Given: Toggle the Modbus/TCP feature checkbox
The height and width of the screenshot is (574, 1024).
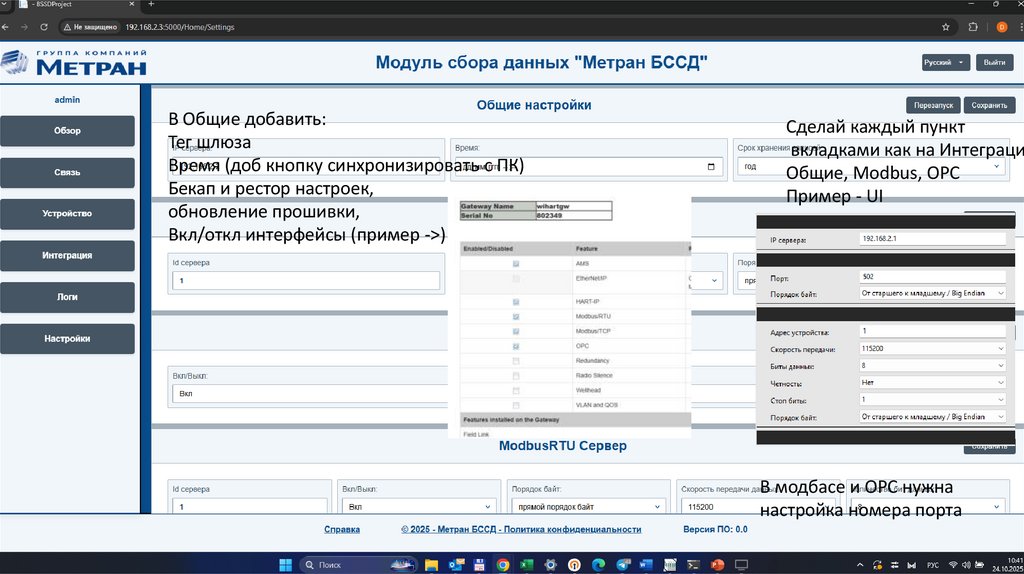Looking at the screenshot, I should (516, 332).
